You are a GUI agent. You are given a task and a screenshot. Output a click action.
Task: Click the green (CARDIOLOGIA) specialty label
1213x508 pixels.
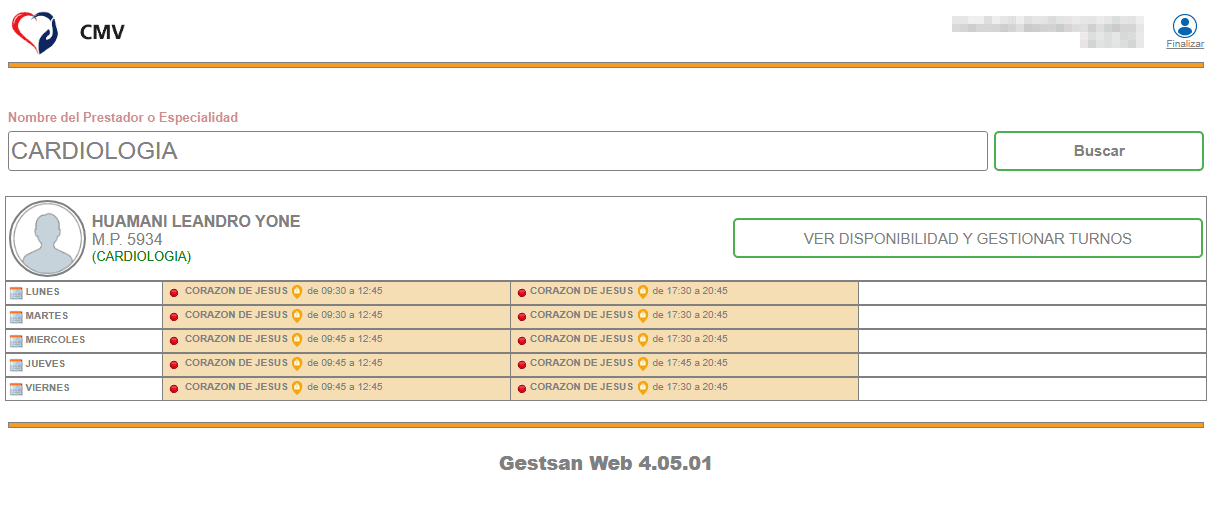(x=141, y=257)
